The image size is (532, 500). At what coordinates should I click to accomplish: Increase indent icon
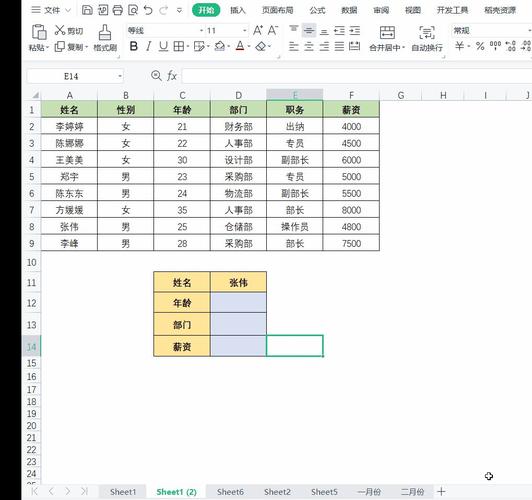pyautogui.click(x=355, y=31)
